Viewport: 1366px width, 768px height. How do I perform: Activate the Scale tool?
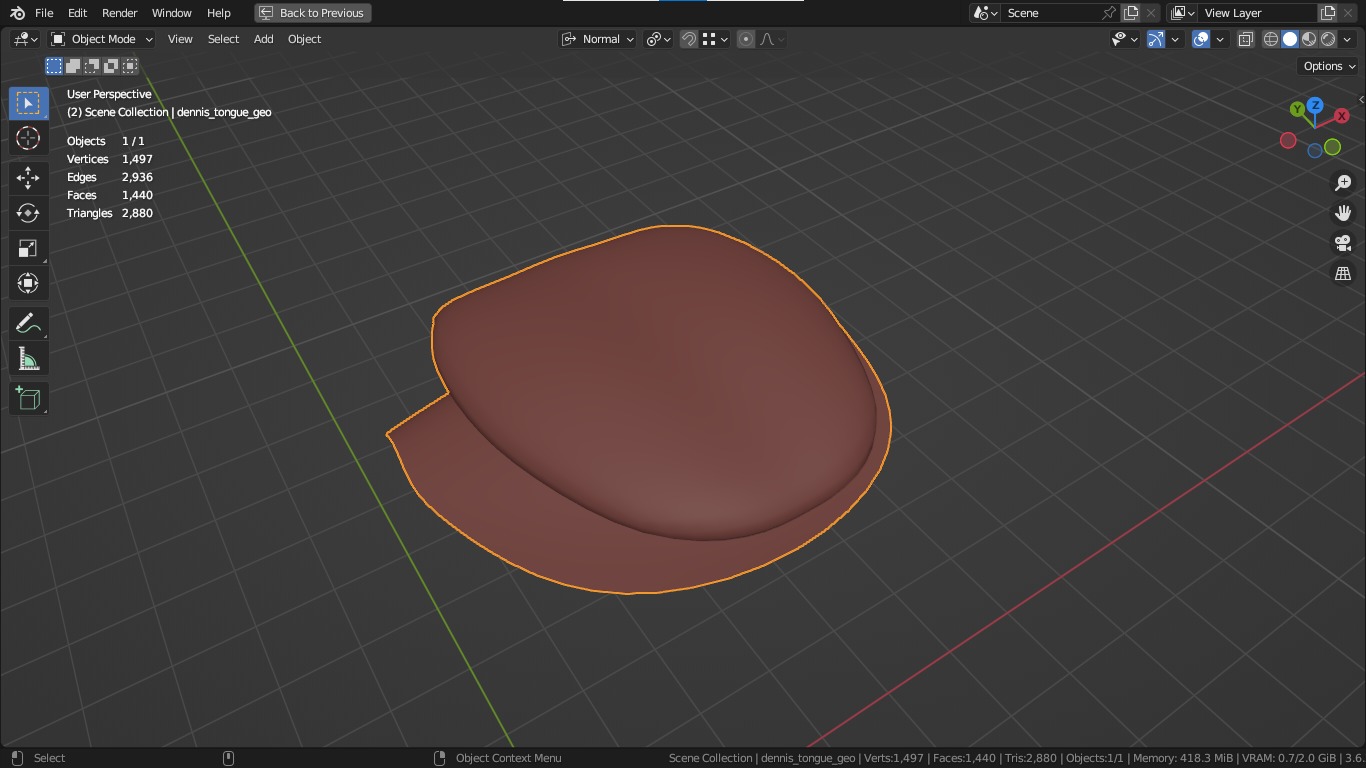point(28,248)
